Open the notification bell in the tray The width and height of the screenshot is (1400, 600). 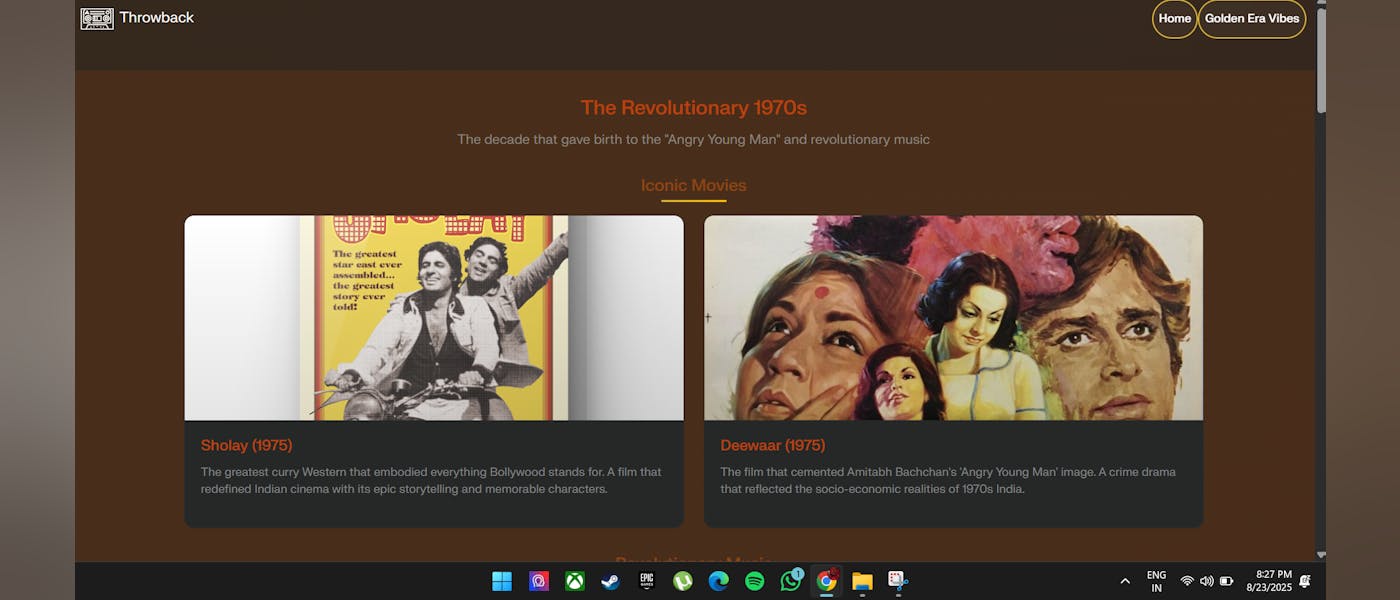(1305, 581)
